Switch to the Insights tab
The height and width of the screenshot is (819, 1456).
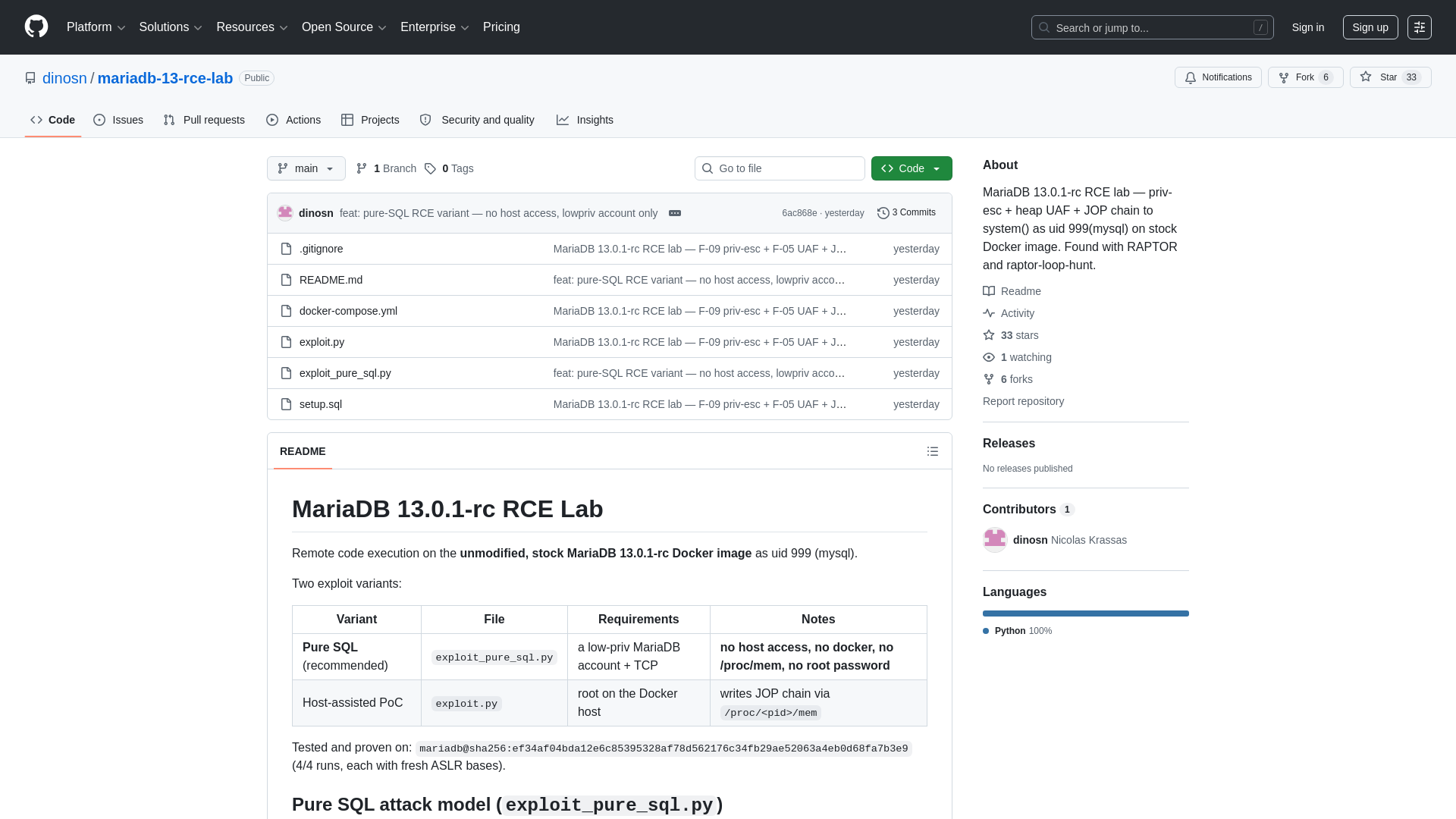tap(585, 120)
